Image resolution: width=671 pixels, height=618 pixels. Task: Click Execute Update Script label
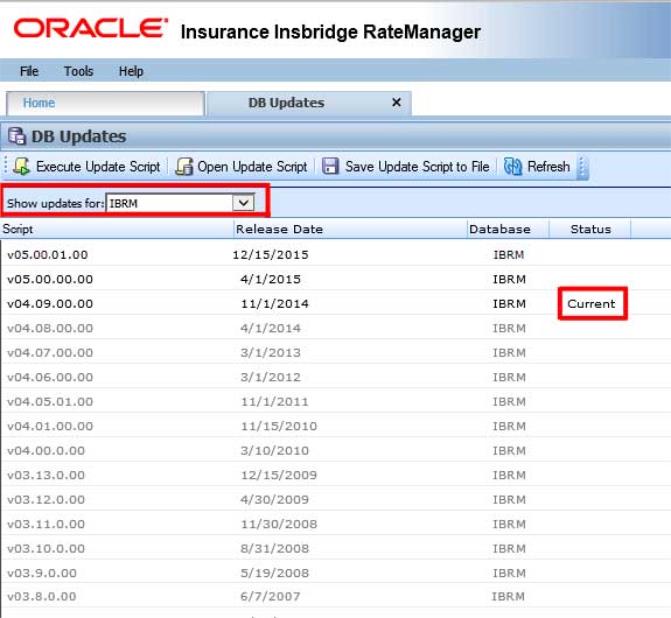[98, 166]
